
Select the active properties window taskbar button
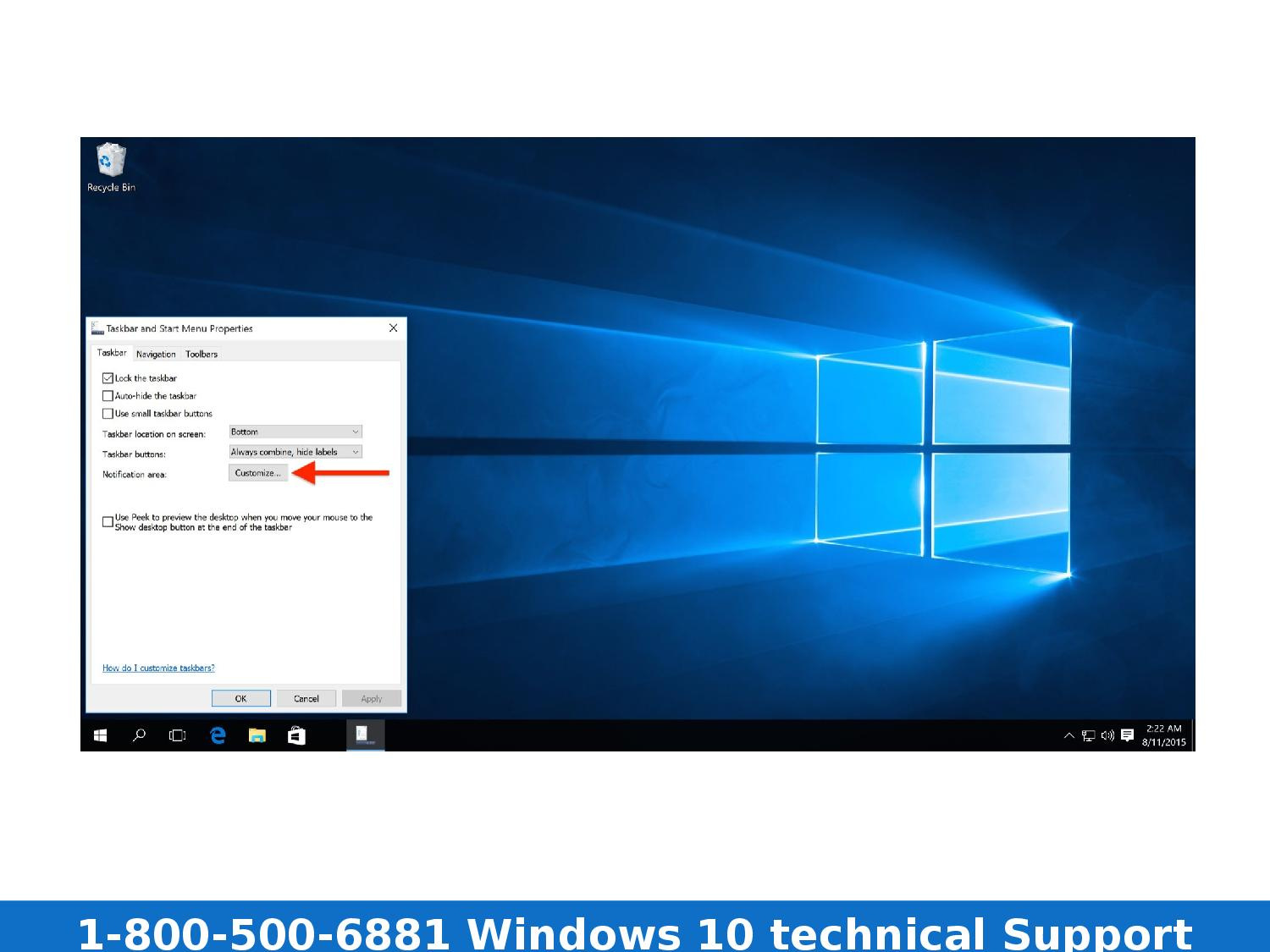[366, 735]
